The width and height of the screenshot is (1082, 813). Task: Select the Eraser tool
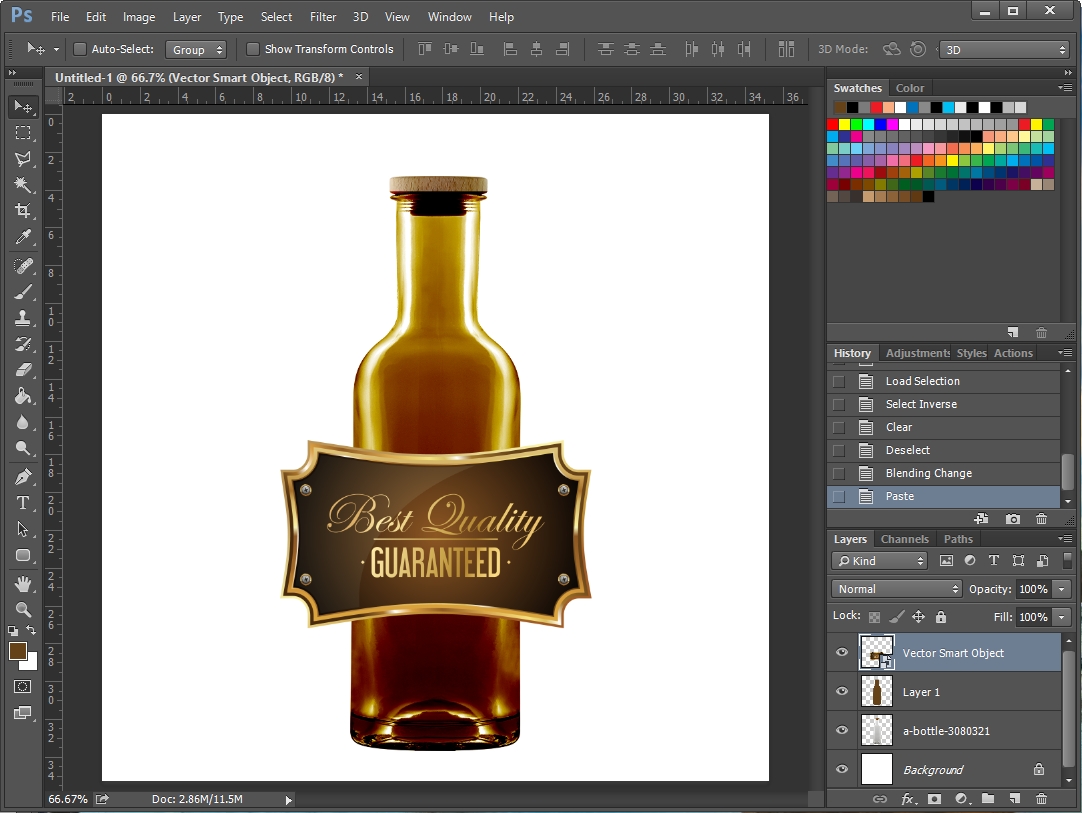23,370
